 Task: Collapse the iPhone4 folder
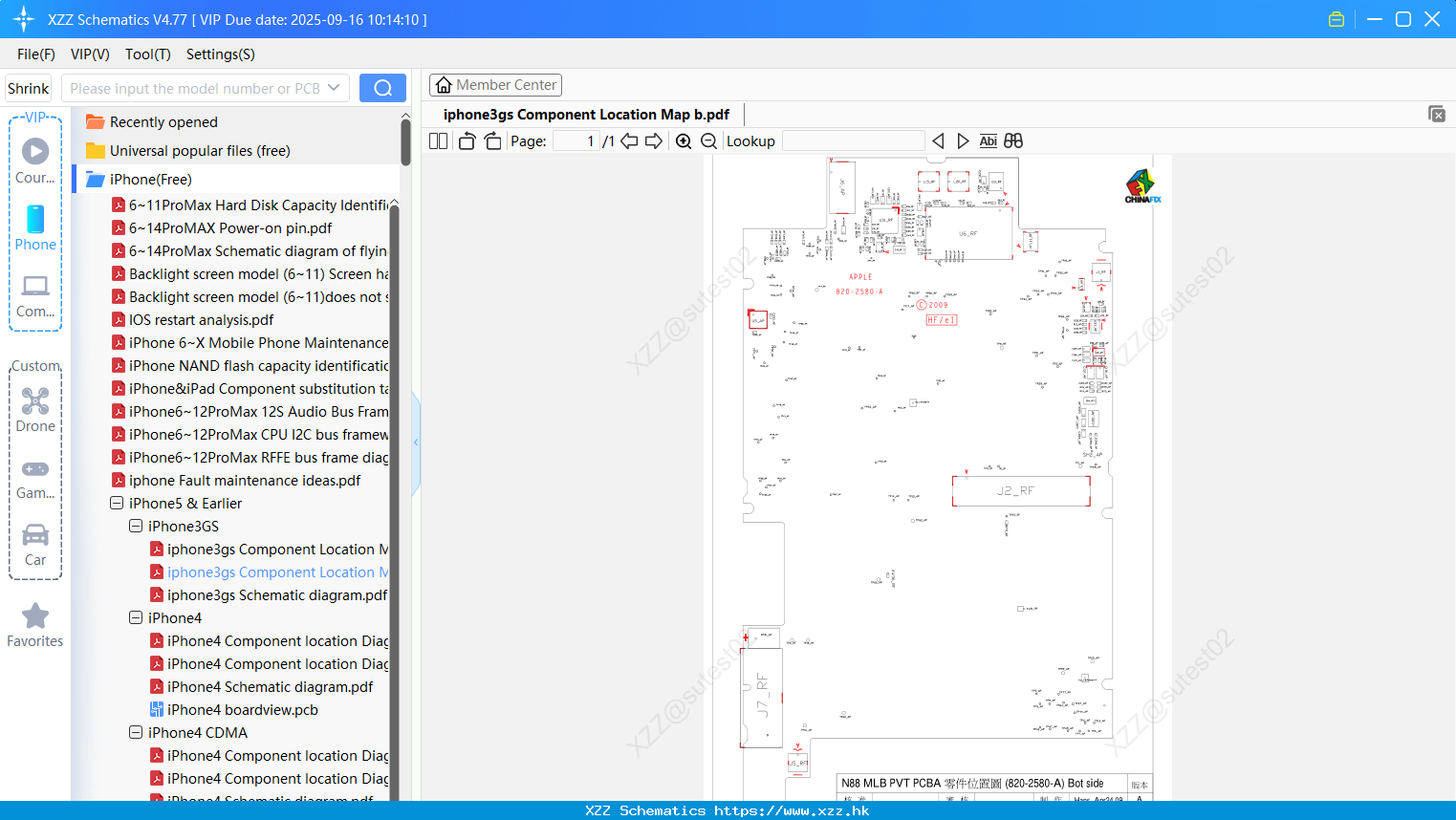coord(136,617)
